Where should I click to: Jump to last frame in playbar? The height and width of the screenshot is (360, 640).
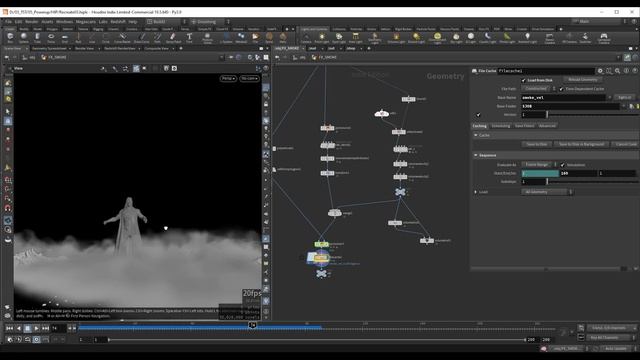(x=45, y=328)
